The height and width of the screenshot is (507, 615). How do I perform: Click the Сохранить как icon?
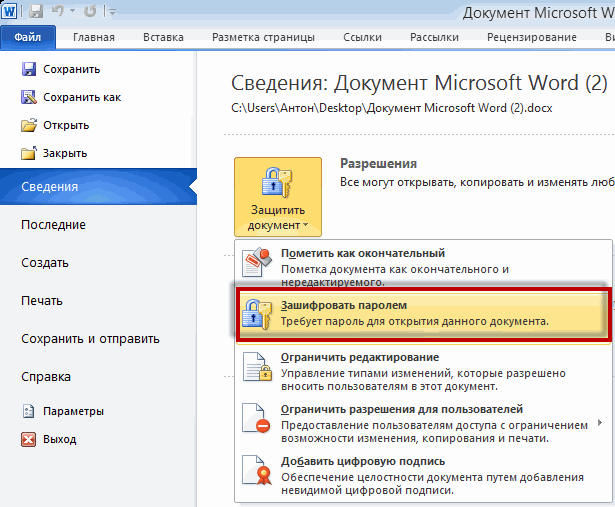tap(29, 97)
